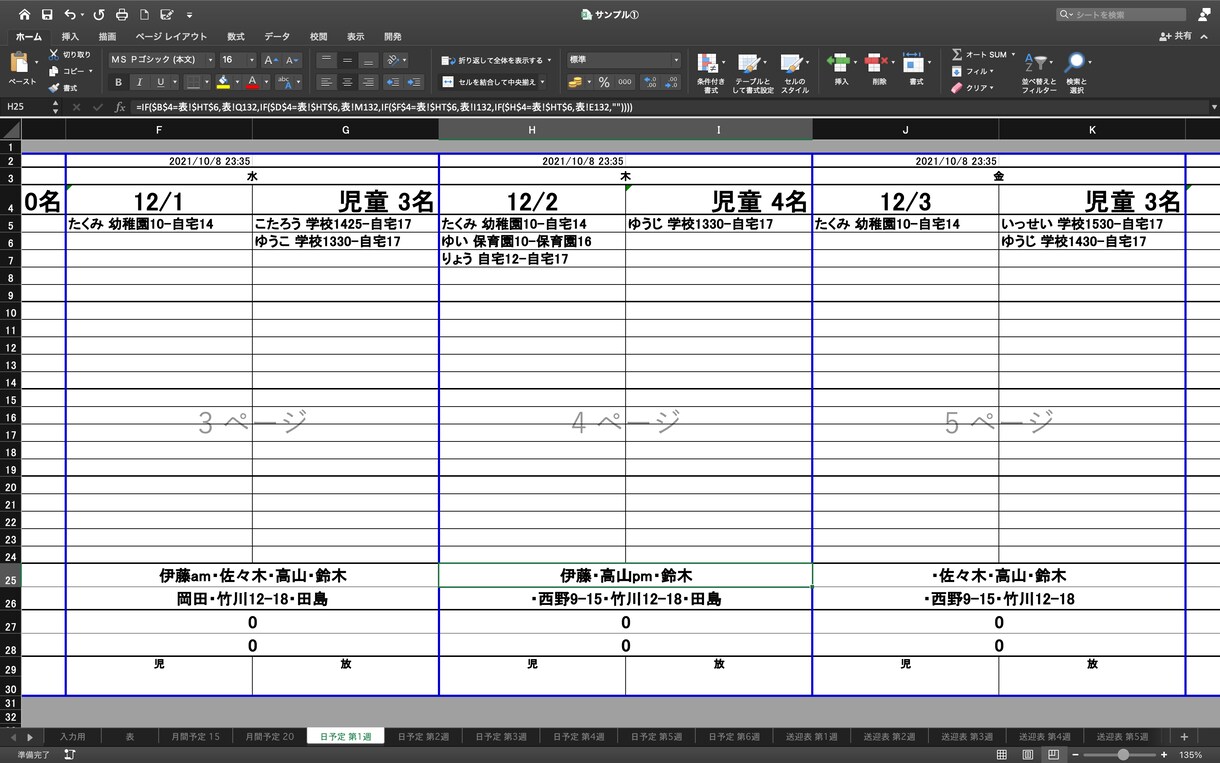Open Find & Select 検索と選択
Screen dimensions: 1220x763
click(1076, 73)
